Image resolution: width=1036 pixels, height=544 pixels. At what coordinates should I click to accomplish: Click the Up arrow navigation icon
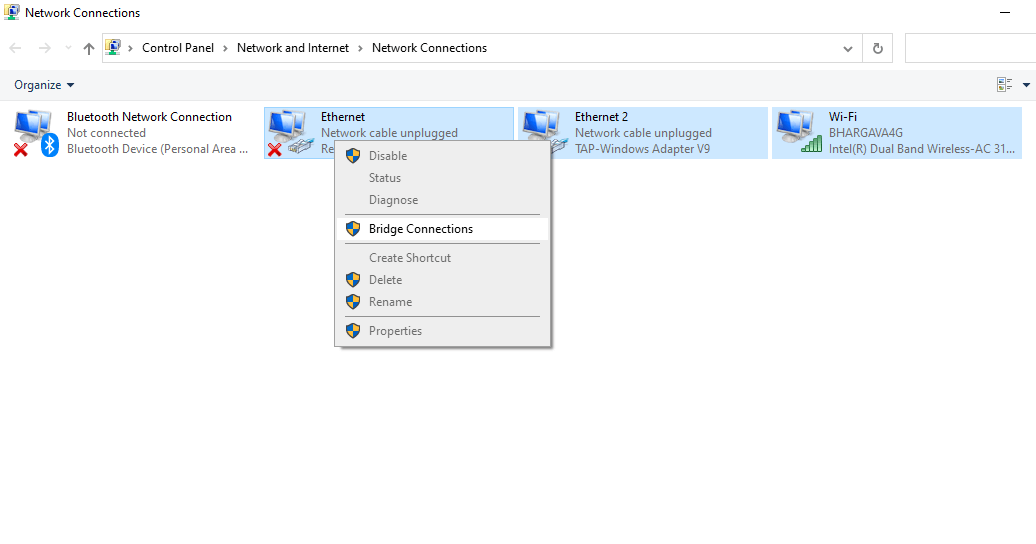coord(89,48)
